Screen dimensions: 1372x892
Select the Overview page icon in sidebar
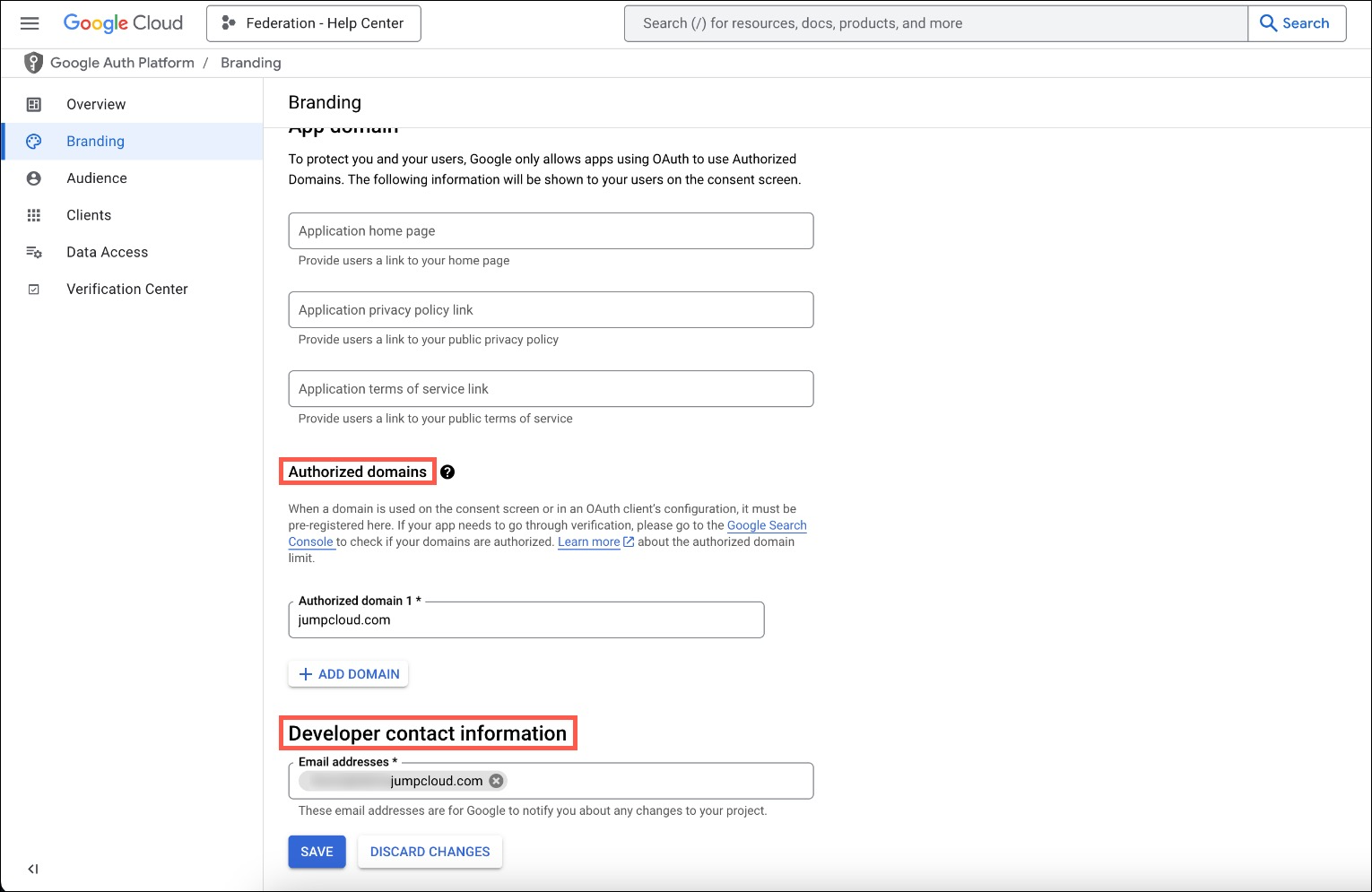pos(34,104)
